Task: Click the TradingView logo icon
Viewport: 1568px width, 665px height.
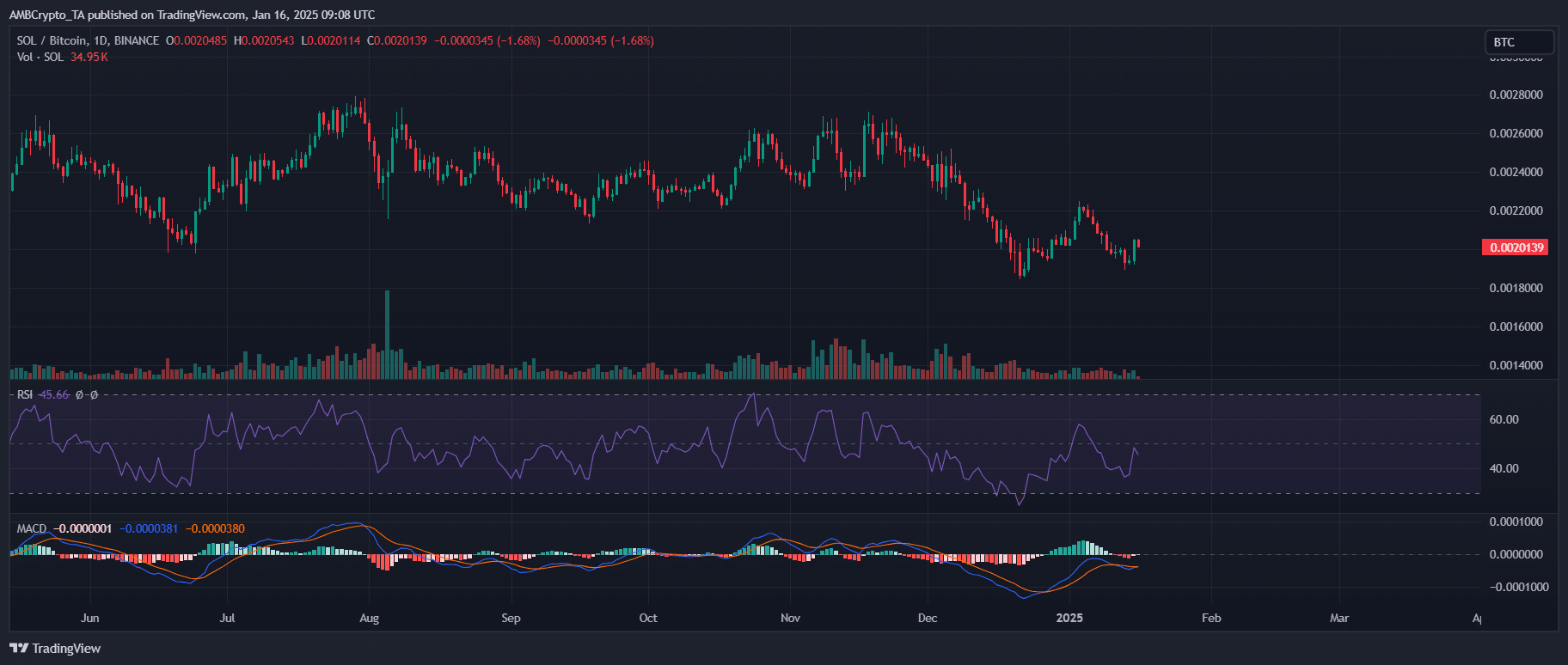Action: (18, 649)
